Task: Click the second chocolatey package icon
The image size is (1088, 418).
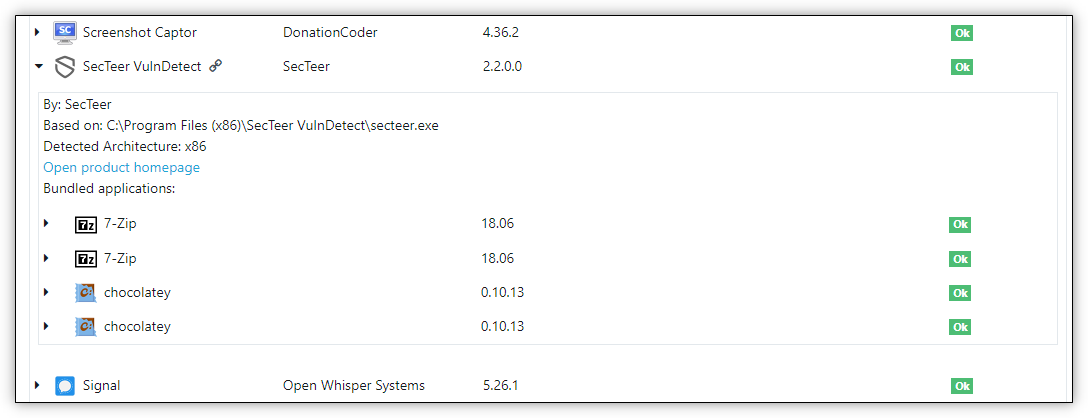Action: coord(85,327)
